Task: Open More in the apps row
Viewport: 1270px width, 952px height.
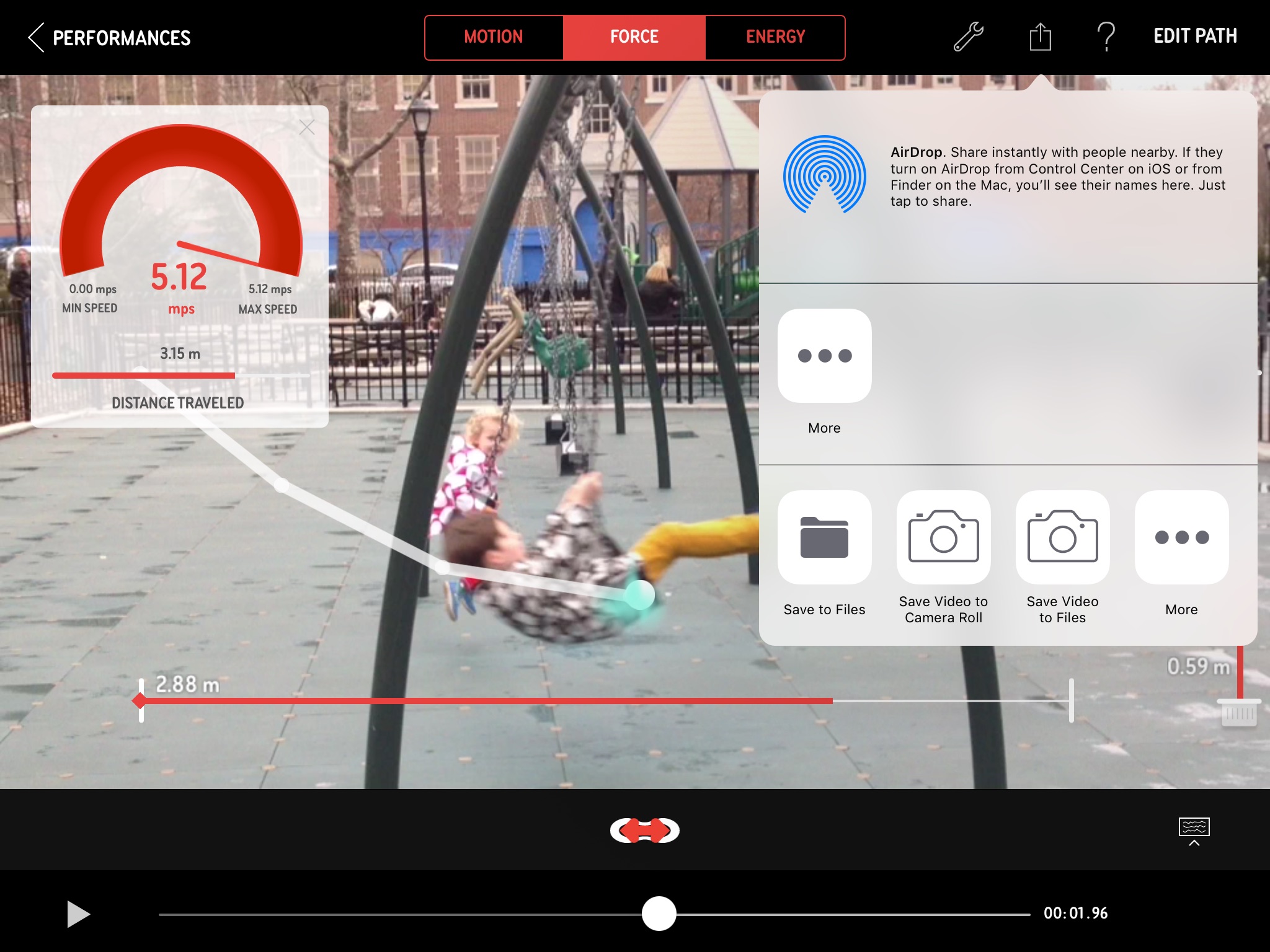Action: tap(824, 356)
